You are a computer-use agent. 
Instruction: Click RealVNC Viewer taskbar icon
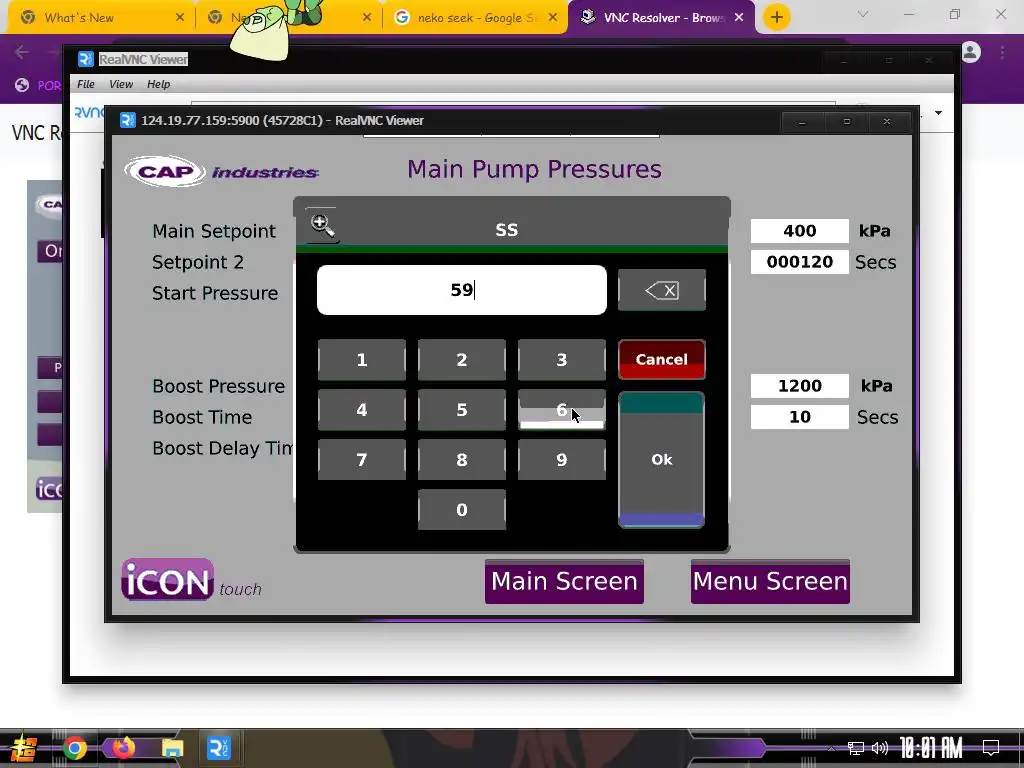point(219,748)
